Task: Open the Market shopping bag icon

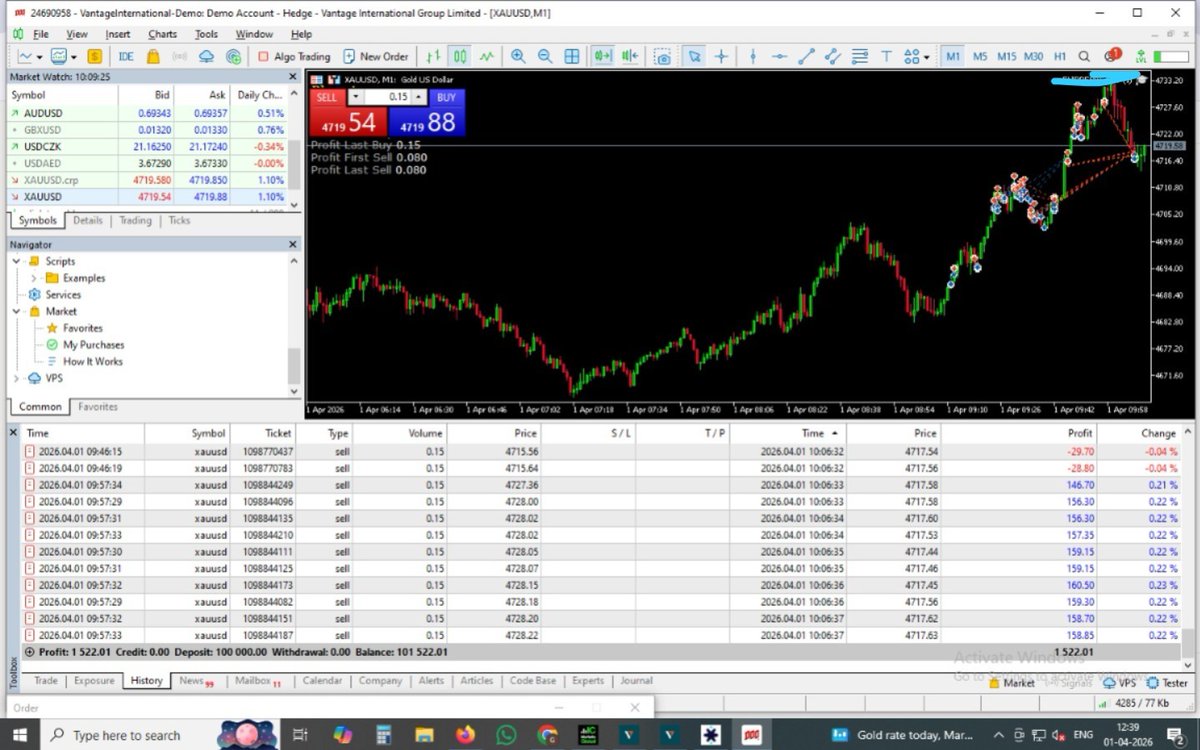Action: [152, 57]
